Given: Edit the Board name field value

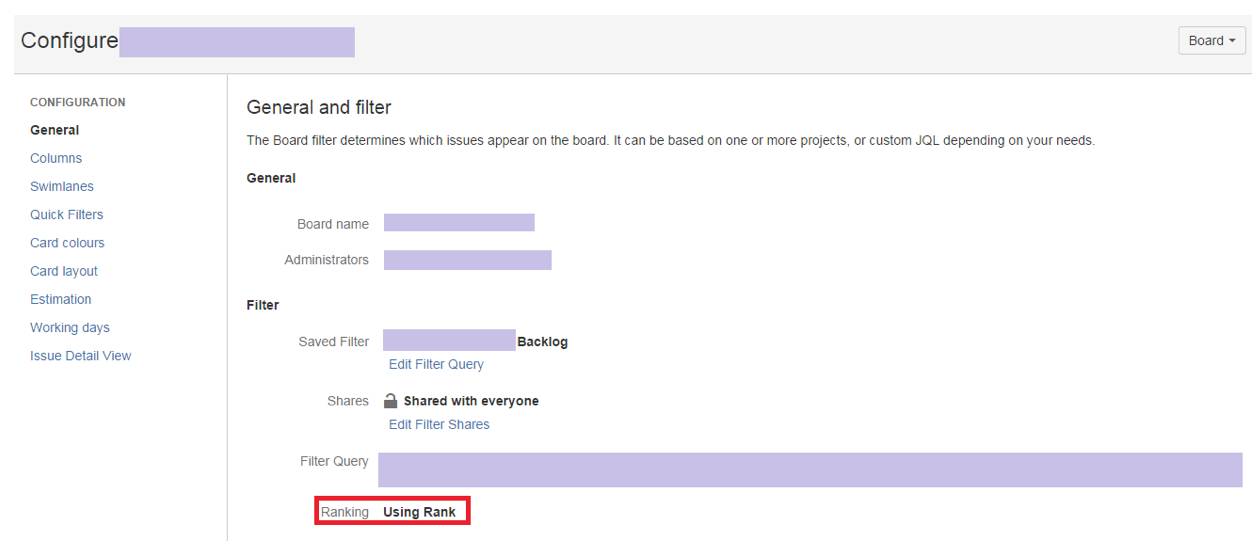Looking at the screenshot, I should click(459, 223).
